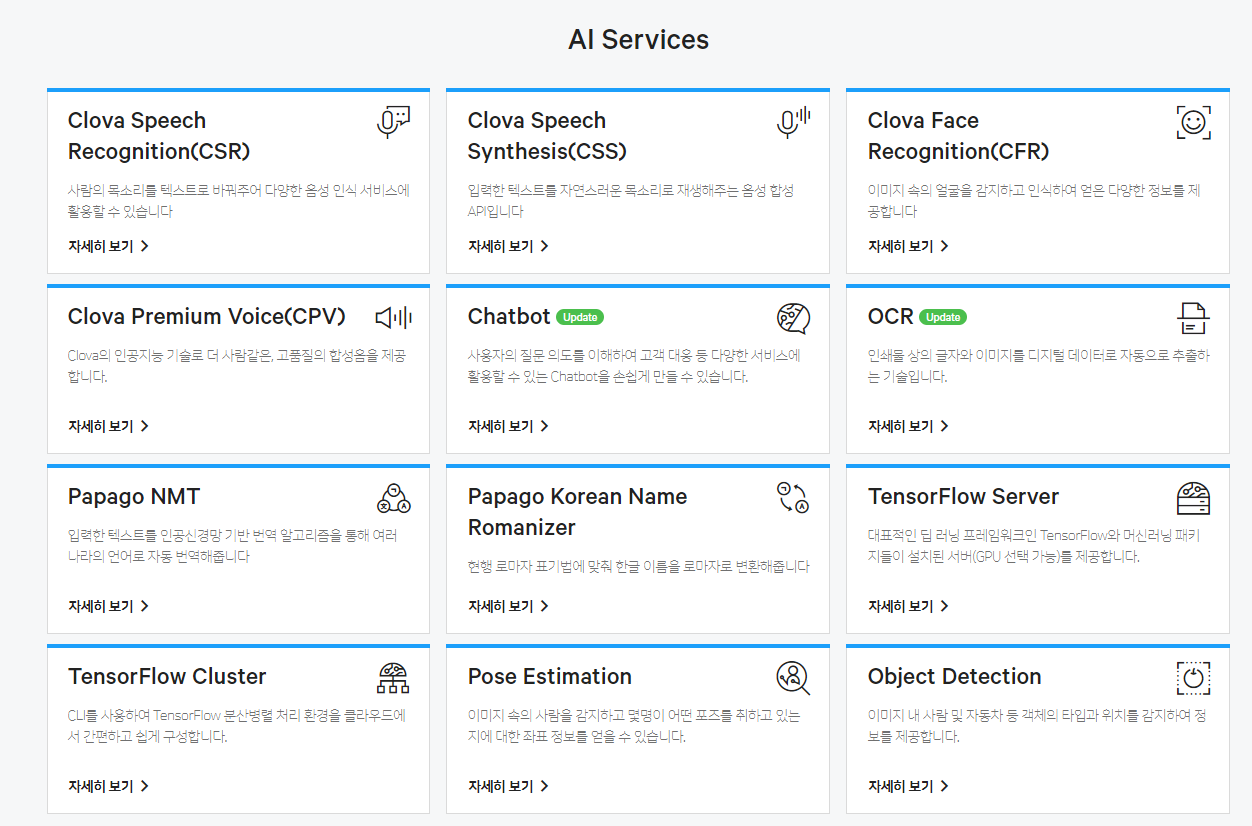Click the Pose Estimation title
The height and width of the screenshot is (826, 1252).
tap(550, 677)
